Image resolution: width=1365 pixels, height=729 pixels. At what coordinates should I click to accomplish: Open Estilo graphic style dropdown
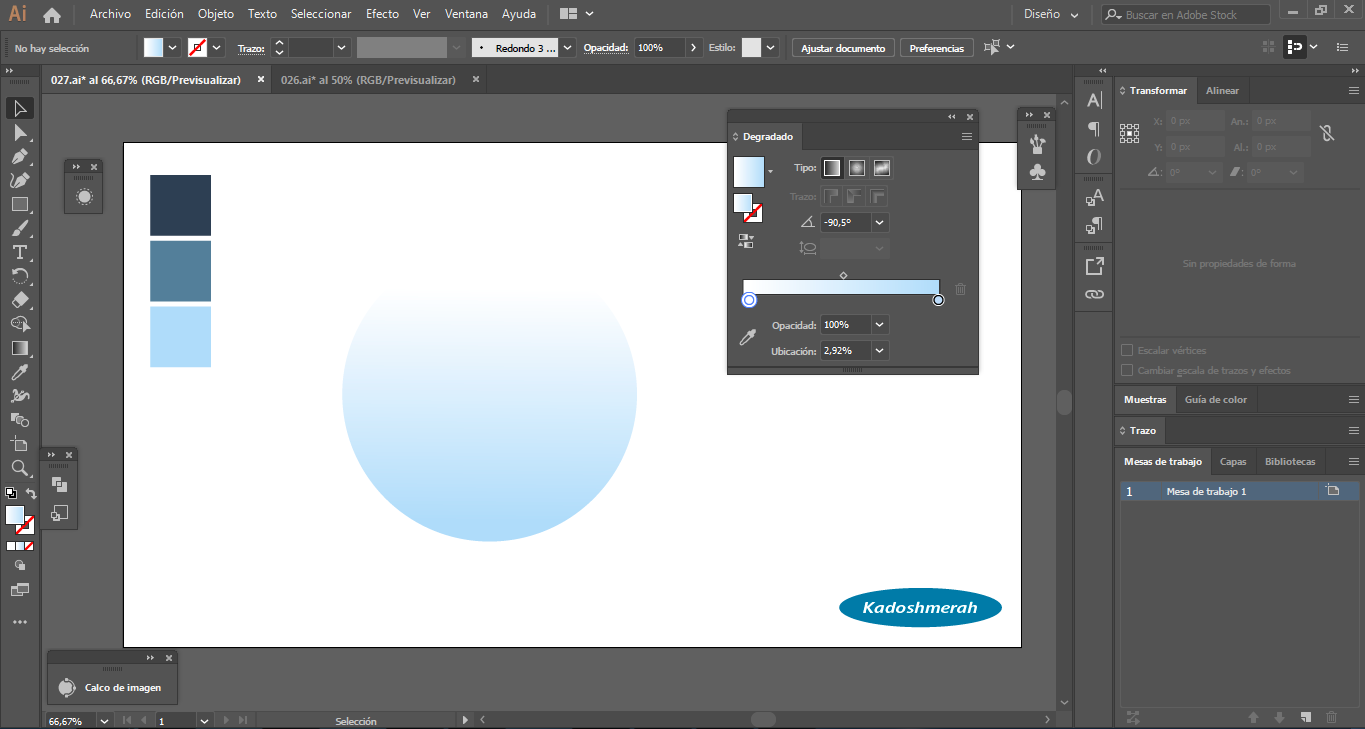pos(773,48)
